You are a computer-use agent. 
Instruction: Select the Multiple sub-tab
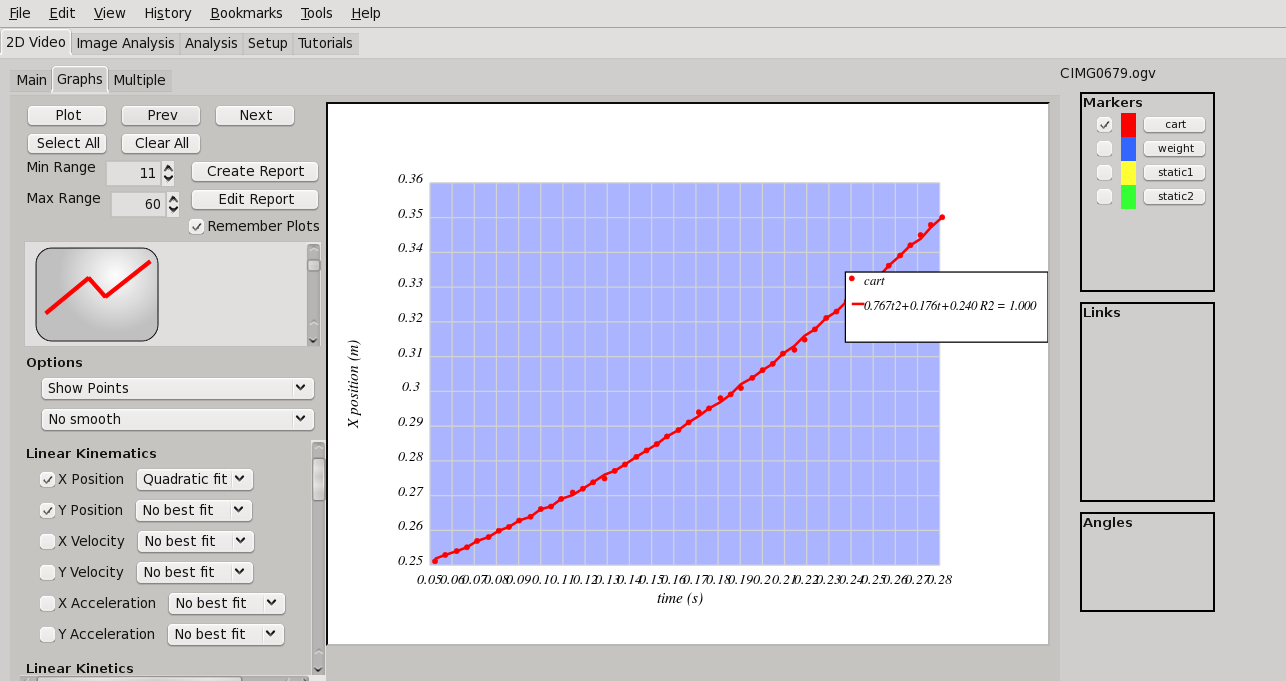pos(139,80)
